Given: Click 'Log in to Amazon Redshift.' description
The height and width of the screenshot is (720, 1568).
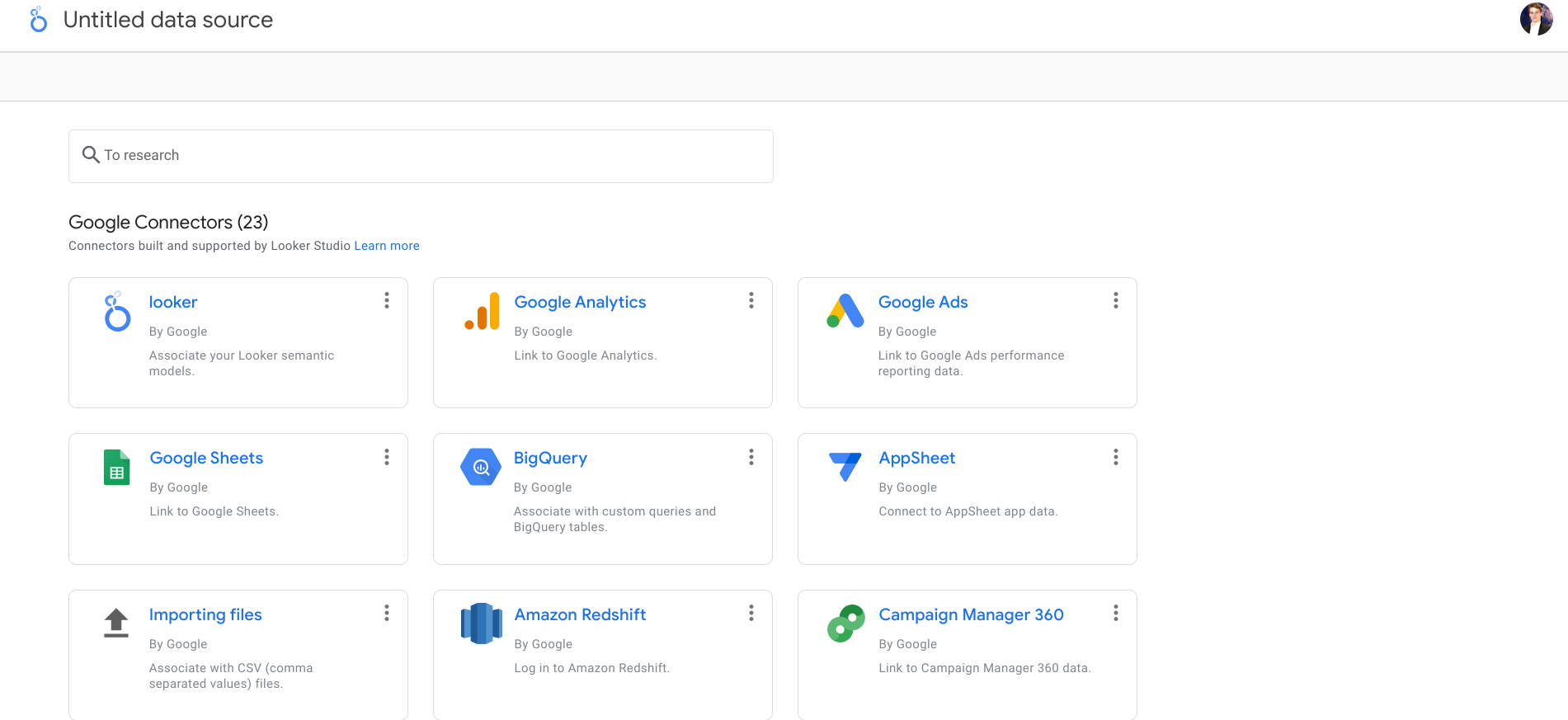Looking at the screenshot, I should (591, 668).
